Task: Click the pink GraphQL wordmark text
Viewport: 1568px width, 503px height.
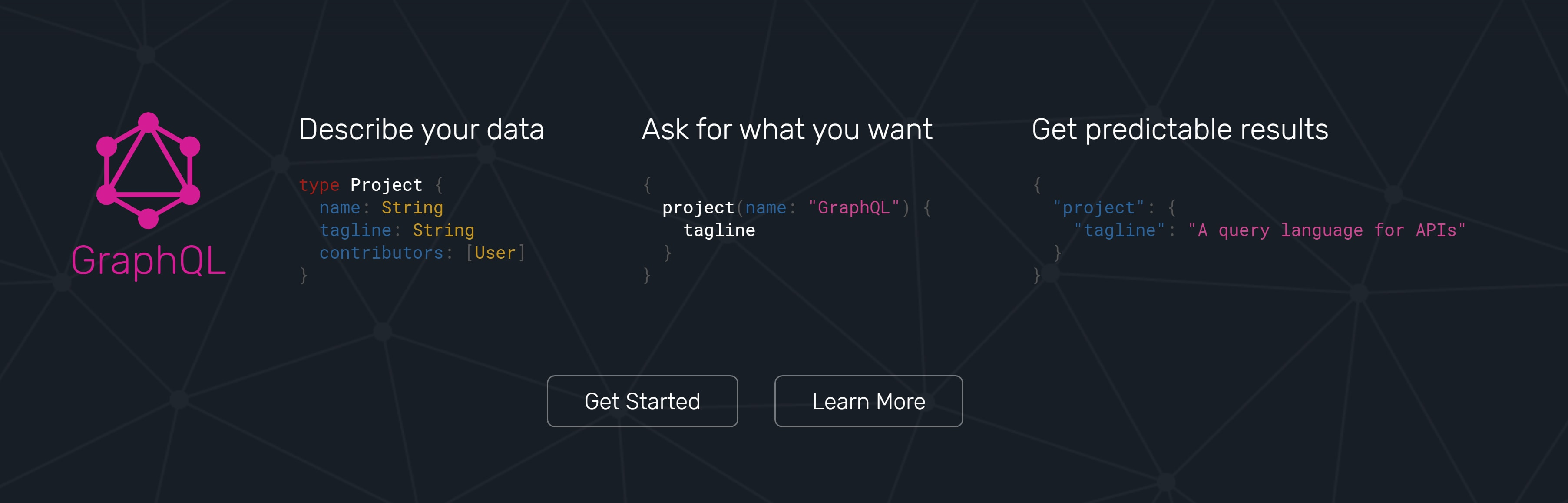Action: tap(149, 261)
